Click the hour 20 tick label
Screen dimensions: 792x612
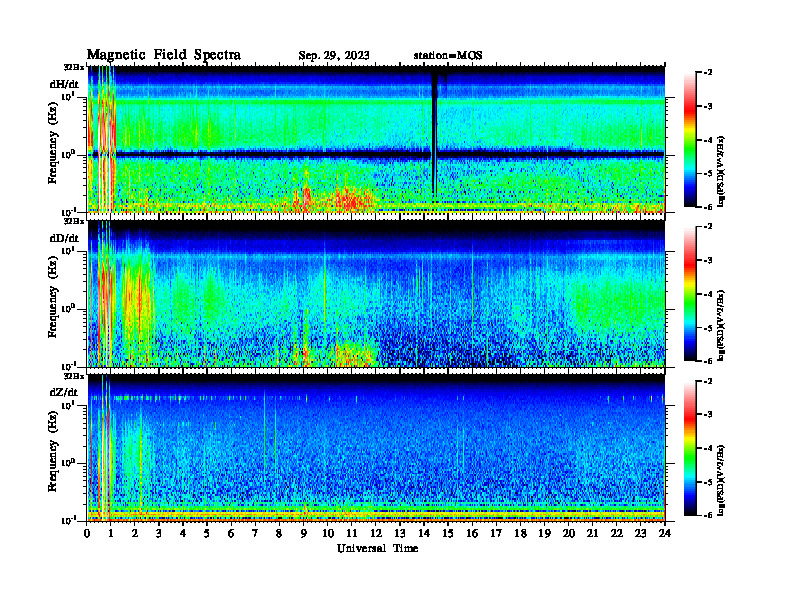569,533
